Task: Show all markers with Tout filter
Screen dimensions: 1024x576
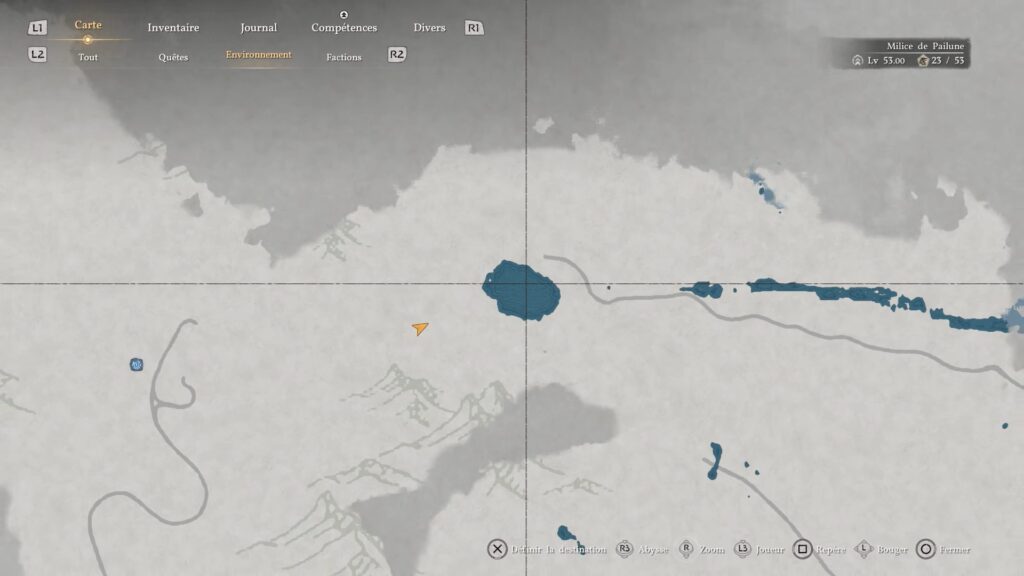Action: pyautogui.click(x=88, y=57)
